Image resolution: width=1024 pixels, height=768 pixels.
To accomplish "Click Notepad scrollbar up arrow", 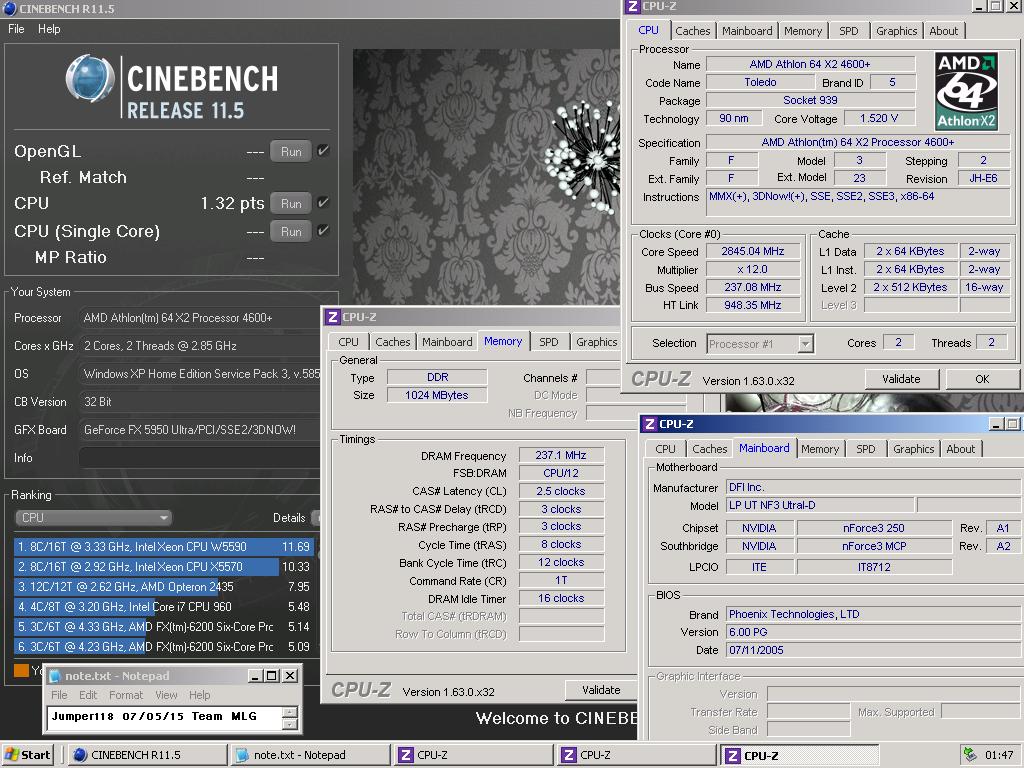I will (x=290, y=712).
